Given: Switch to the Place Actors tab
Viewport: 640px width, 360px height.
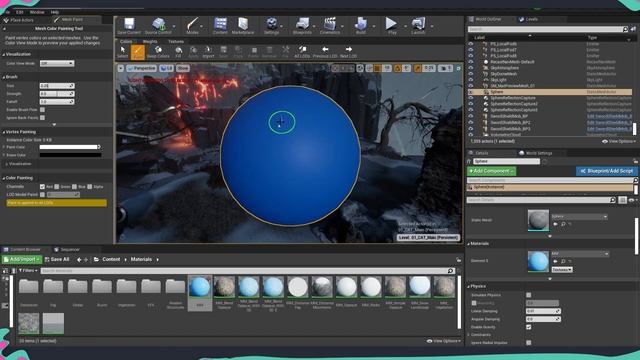Looking at the screenshot, I should (19, 20).
